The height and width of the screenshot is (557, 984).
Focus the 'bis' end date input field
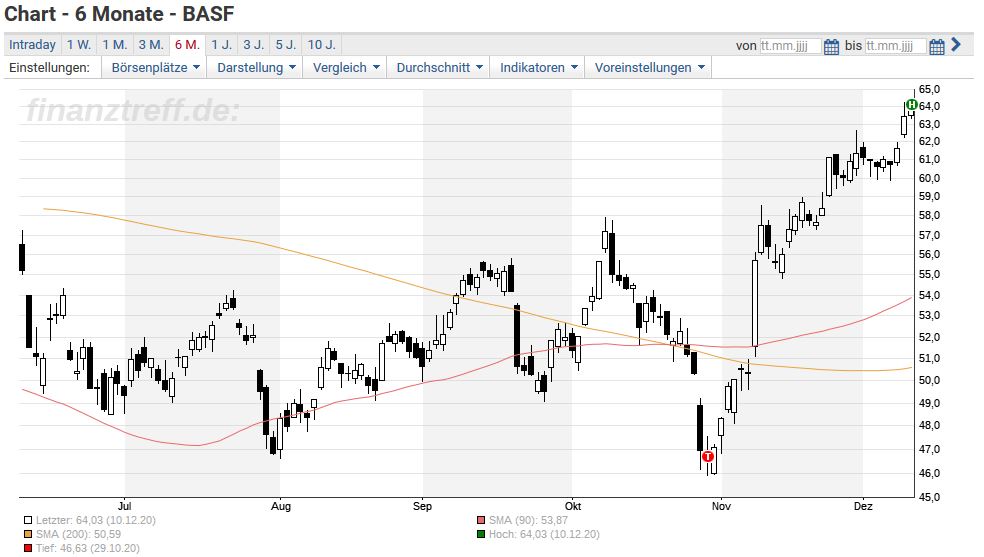[896, 46]
